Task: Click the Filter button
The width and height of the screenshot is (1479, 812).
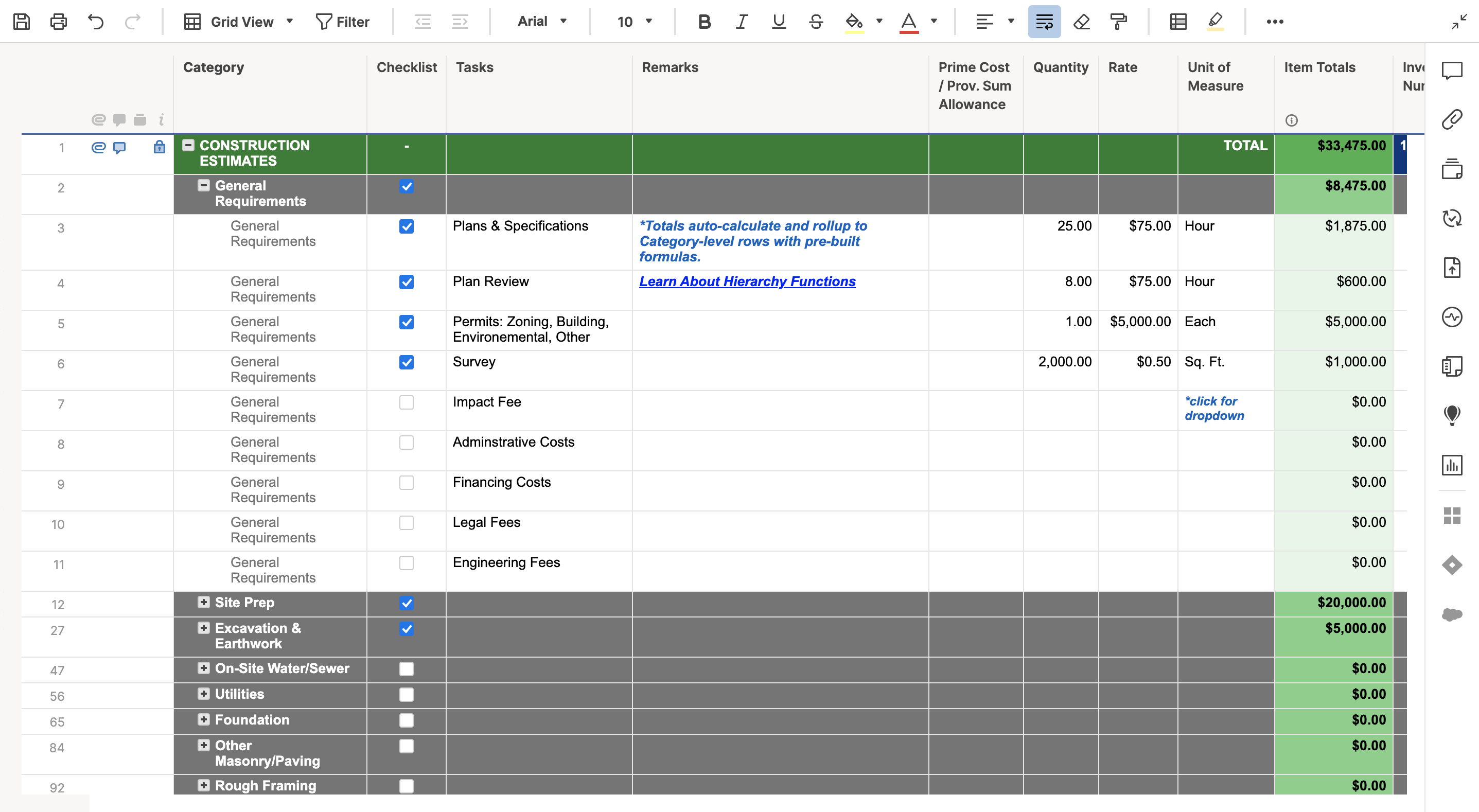Action: pyautogui.click(x=342, y=21)
